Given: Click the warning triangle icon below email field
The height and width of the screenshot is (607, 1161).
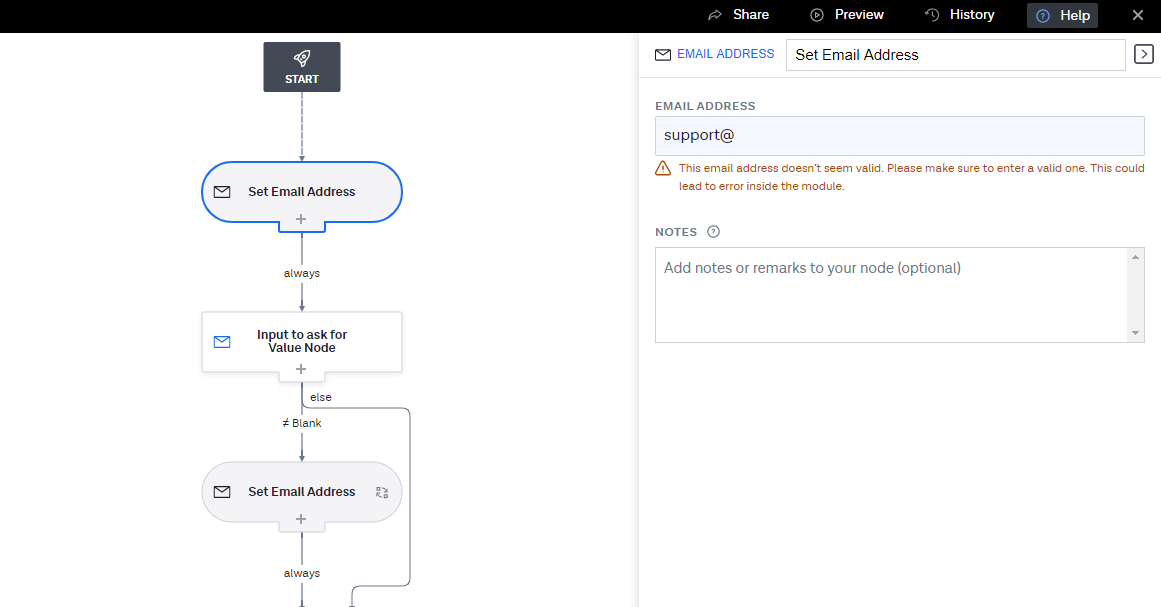Looking at the screenshot, I should pos(663,169).
